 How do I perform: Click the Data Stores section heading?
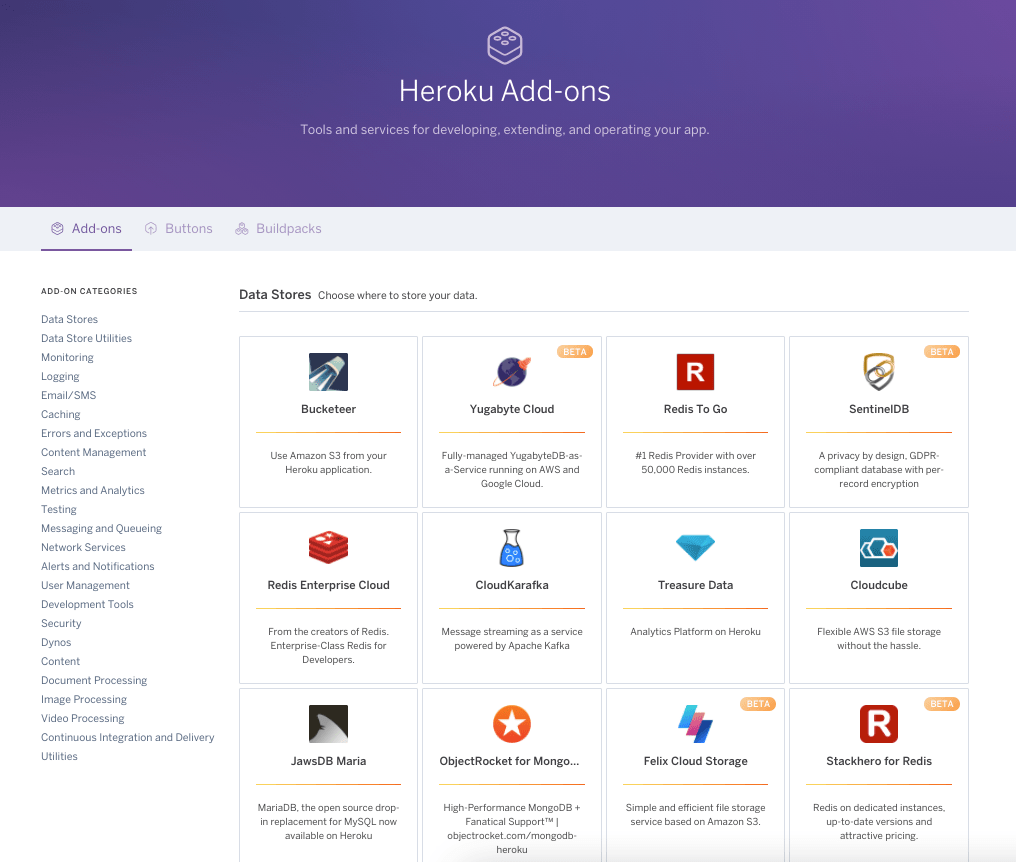(x=275, y=295)
